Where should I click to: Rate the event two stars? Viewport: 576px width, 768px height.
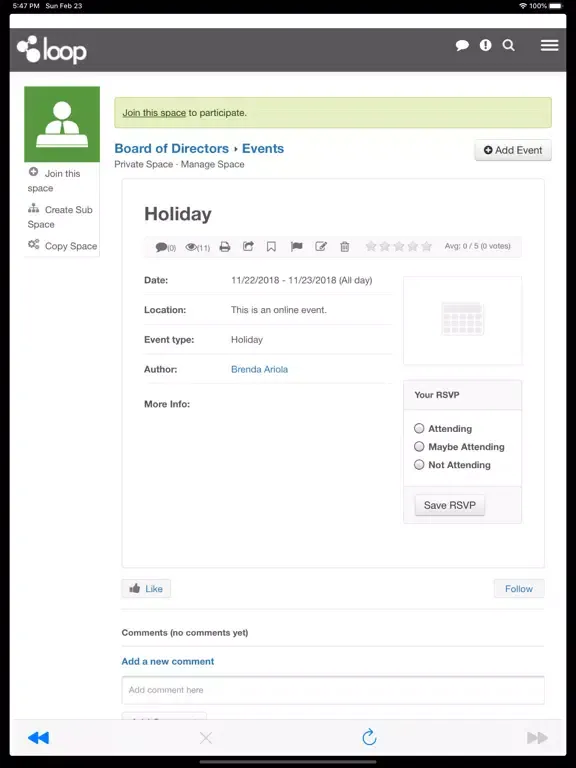tap(385, 246)
